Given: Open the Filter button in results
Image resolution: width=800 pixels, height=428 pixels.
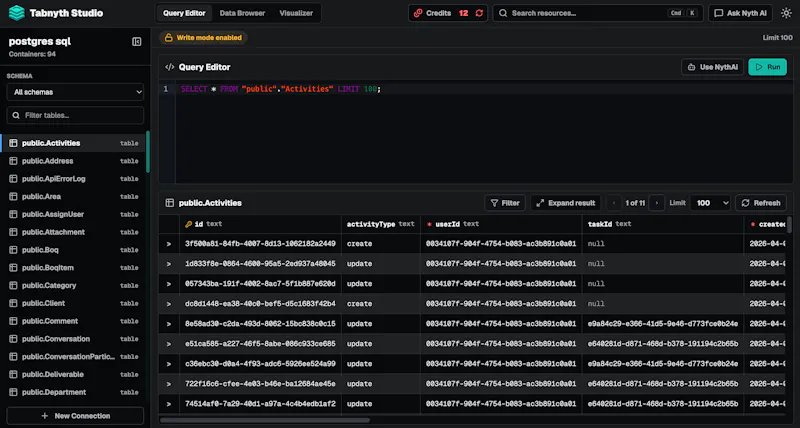Looking at the screenshot, I should coord(505,203).
